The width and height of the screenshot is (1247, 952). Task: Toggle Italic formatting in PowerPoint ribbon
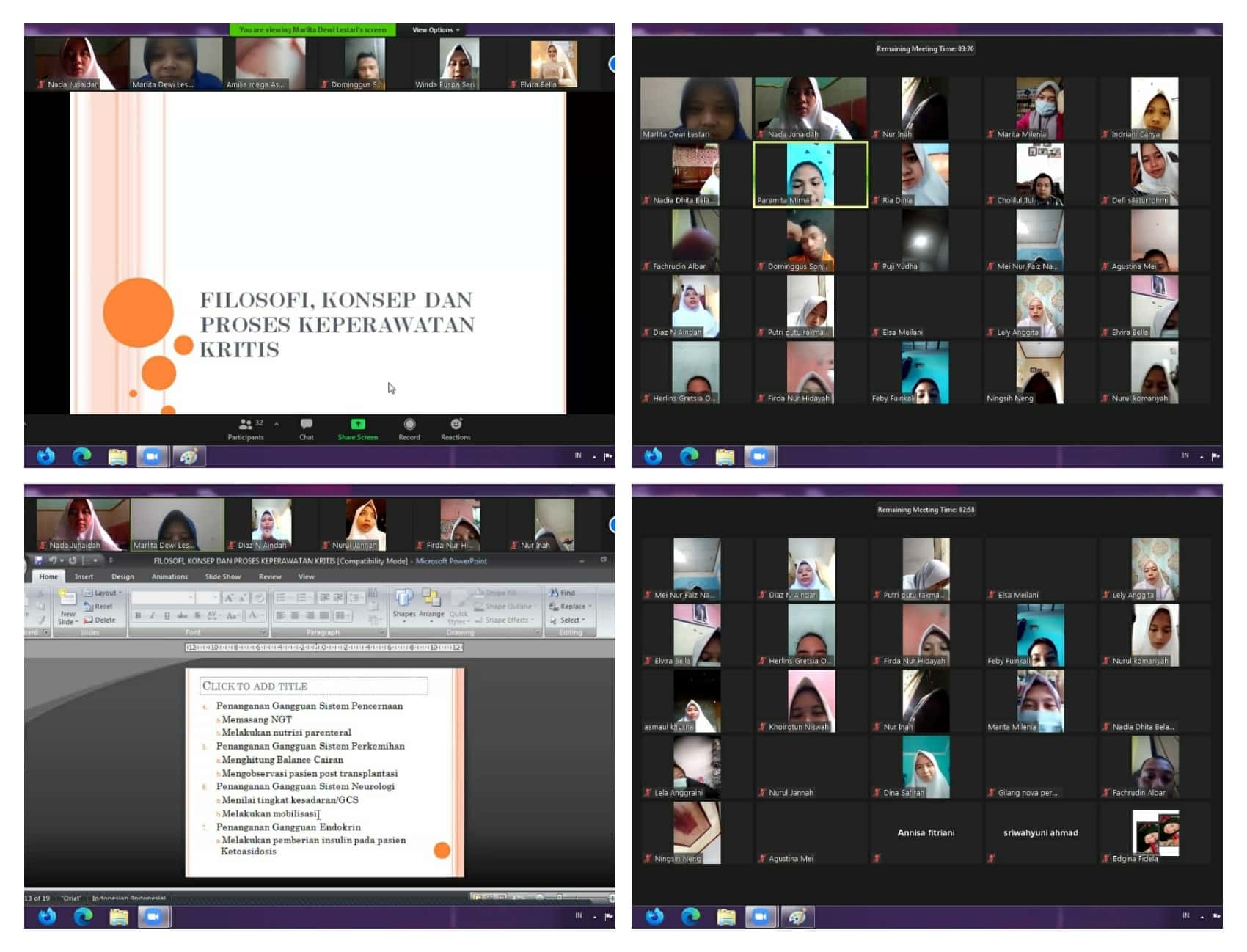152,616
